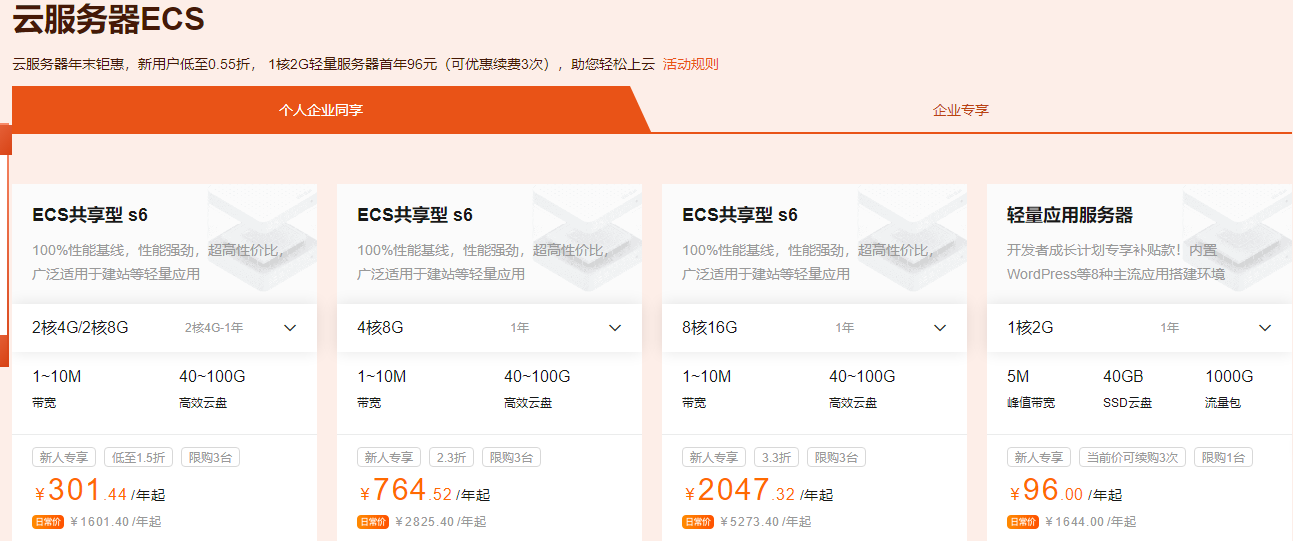
Task: Click the 新人专享 tag beside 2.3折
Action: tap(389, 457)
